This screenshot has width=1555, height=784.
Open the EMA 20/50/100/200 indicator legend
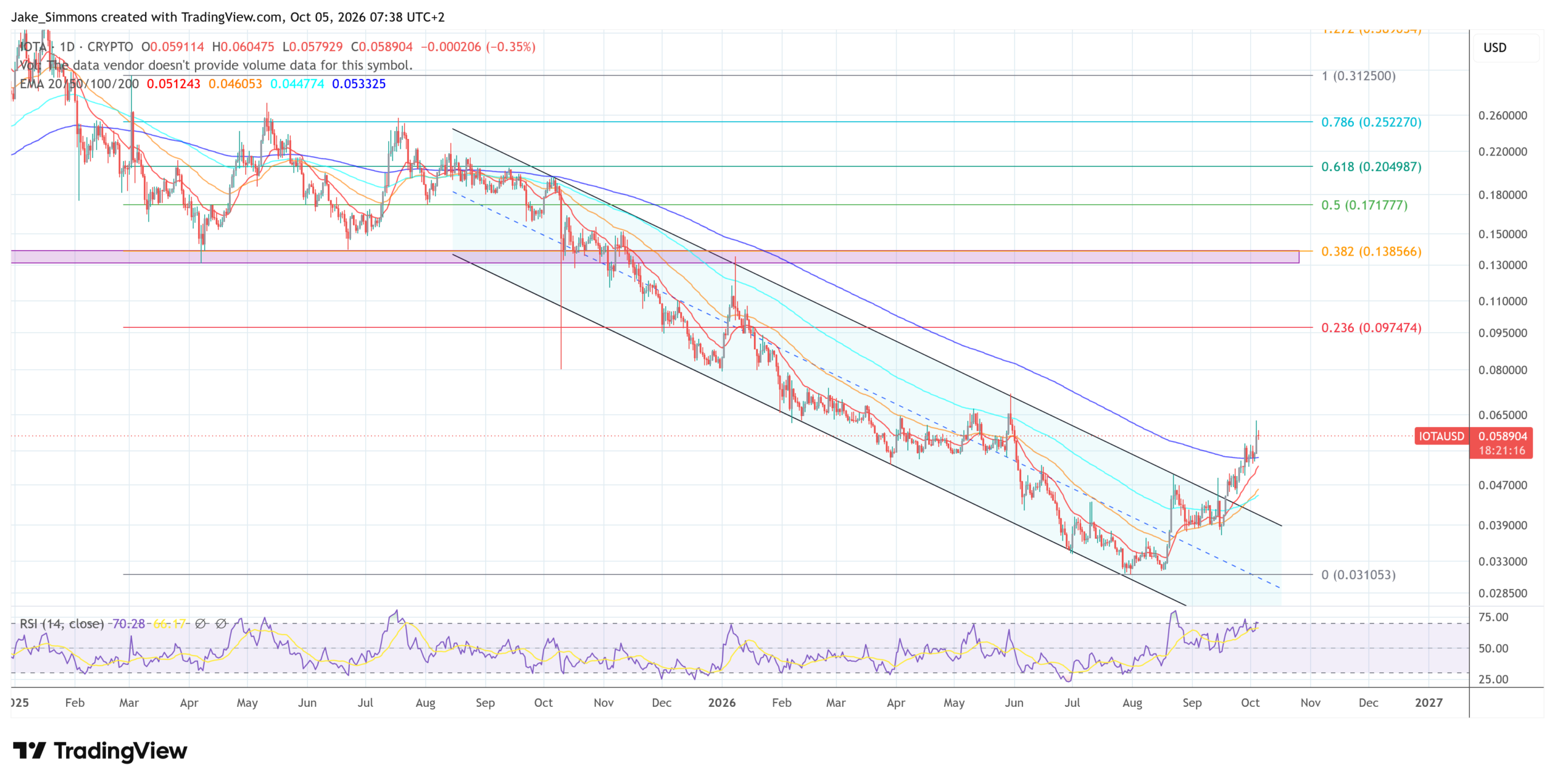pos(79,84)
